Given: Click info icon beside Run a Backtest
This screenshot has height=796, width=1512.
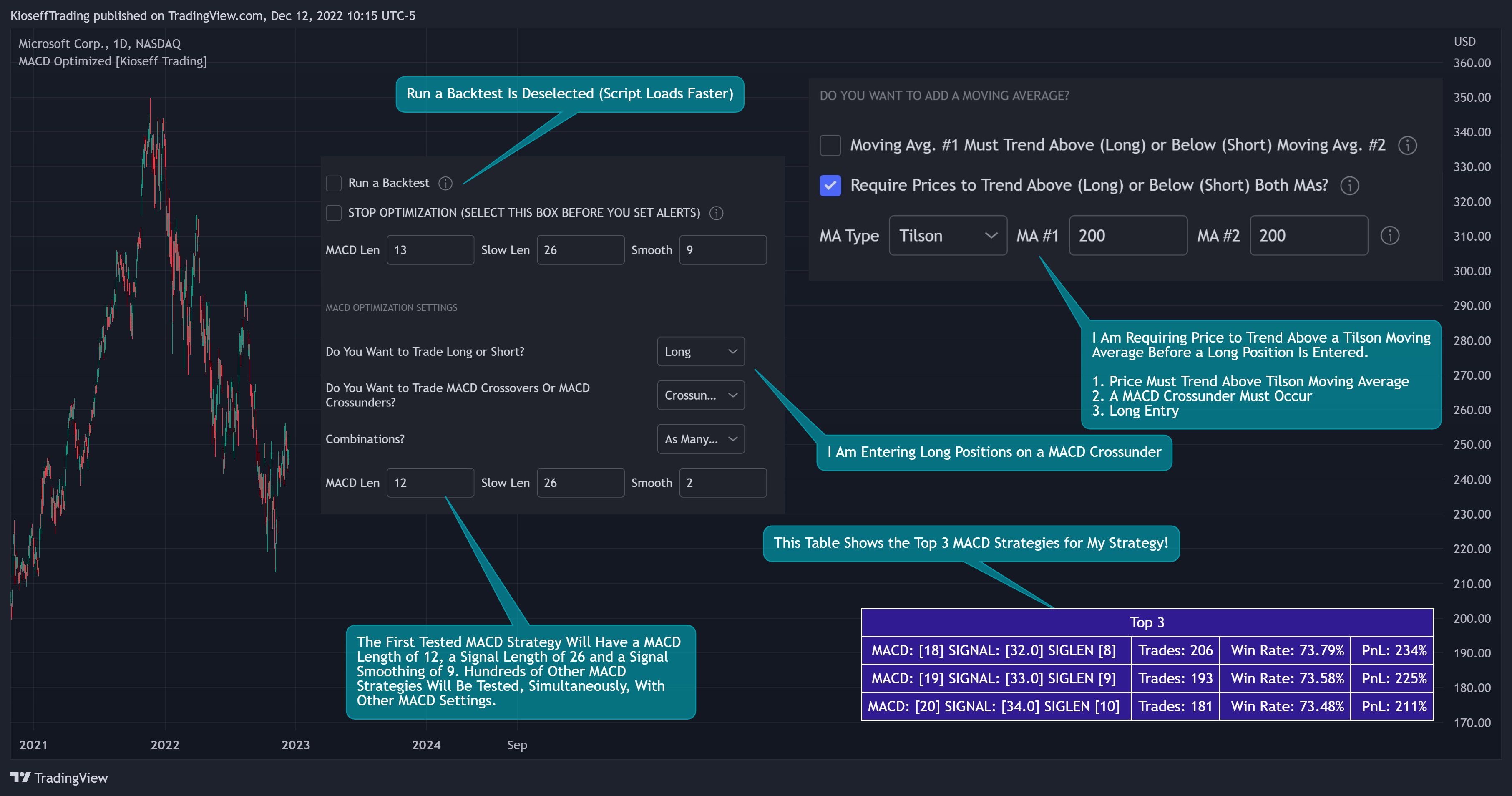Looking at the screenshot, I should click(445, 183).
